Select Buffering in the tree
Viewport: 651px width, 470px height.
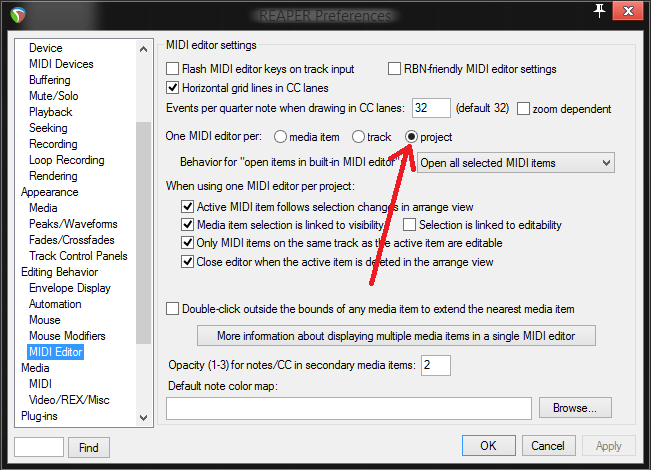click(x=50, y=80)
